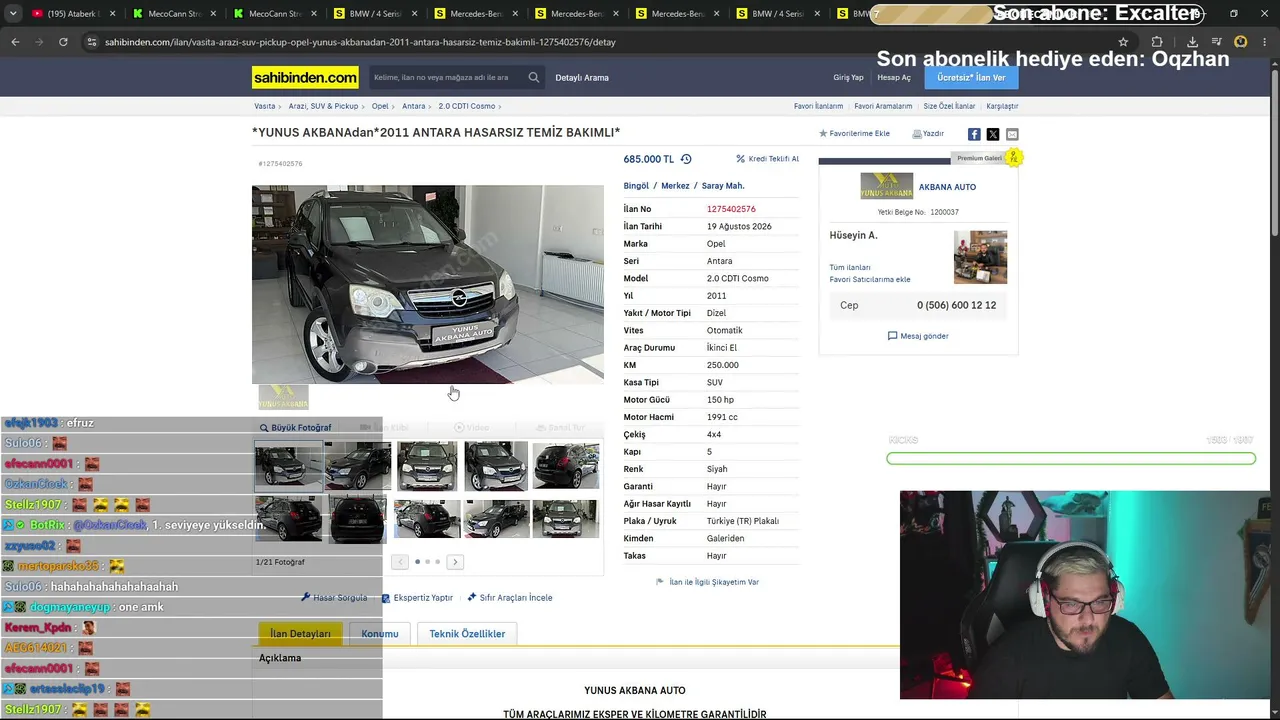Click Bingöl location link
1280x720 pixels.
636,186
